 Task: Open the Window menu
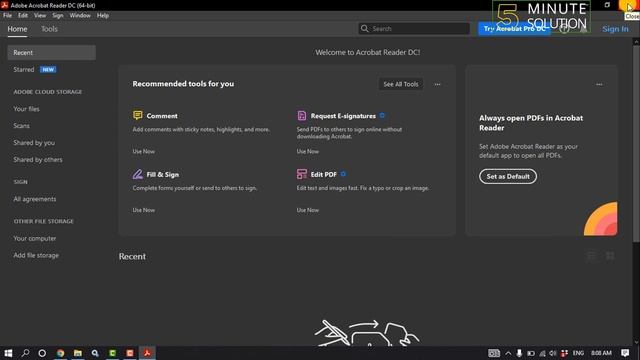[80, 16]
